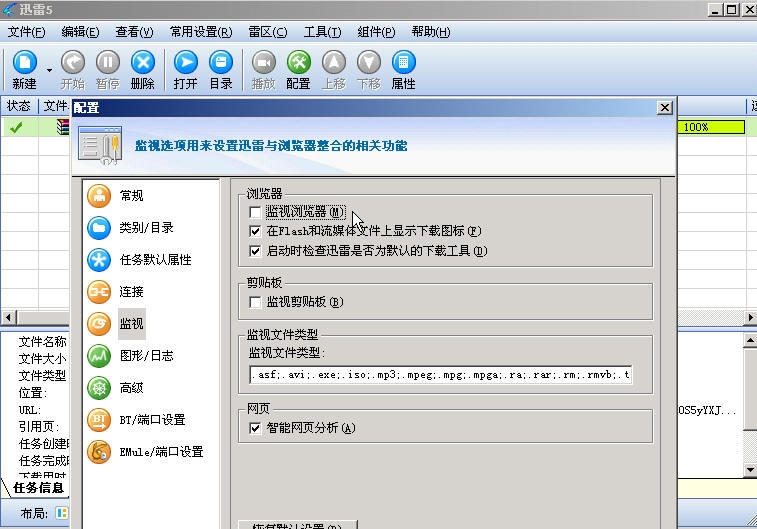Open the 常用设置(R) menu
The image size is (757, 529).
coord(201,32)
